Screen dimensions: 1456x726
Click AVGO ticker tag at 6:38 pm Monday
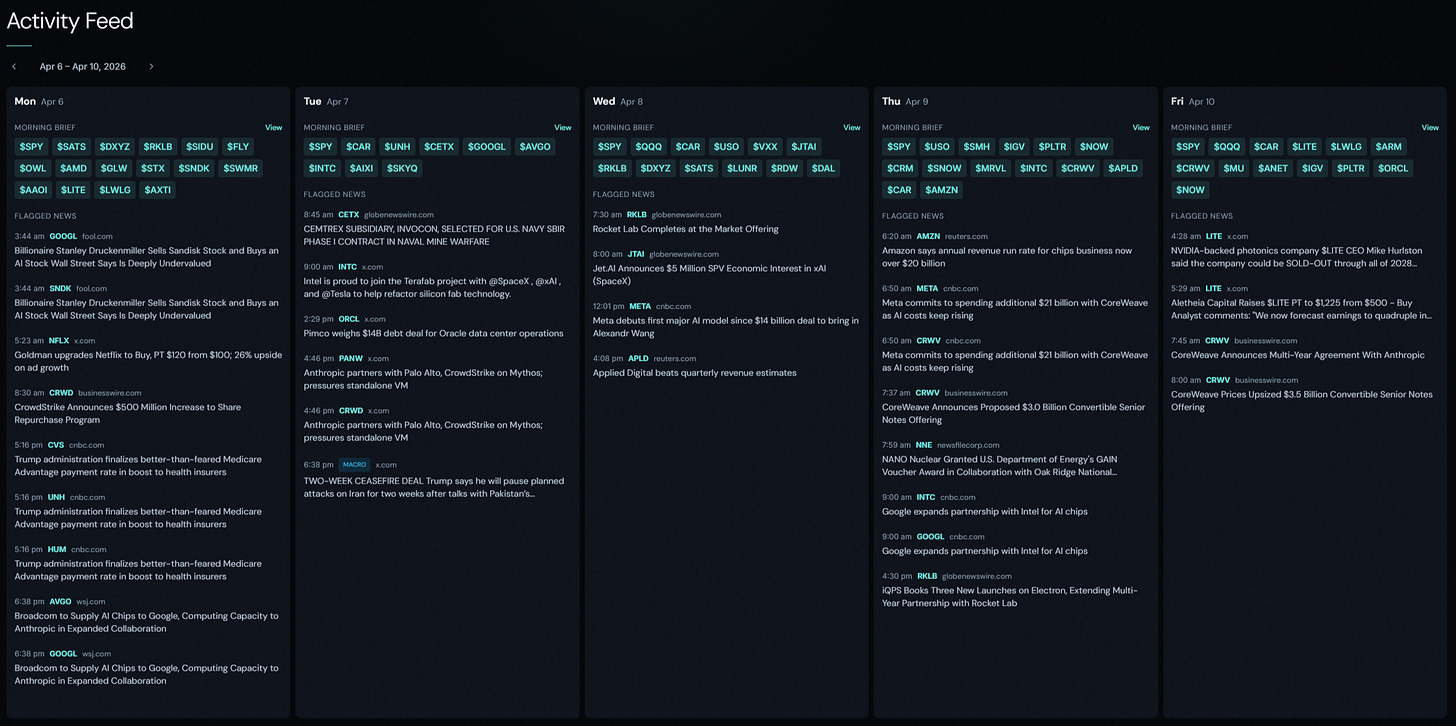coord(61,602)
